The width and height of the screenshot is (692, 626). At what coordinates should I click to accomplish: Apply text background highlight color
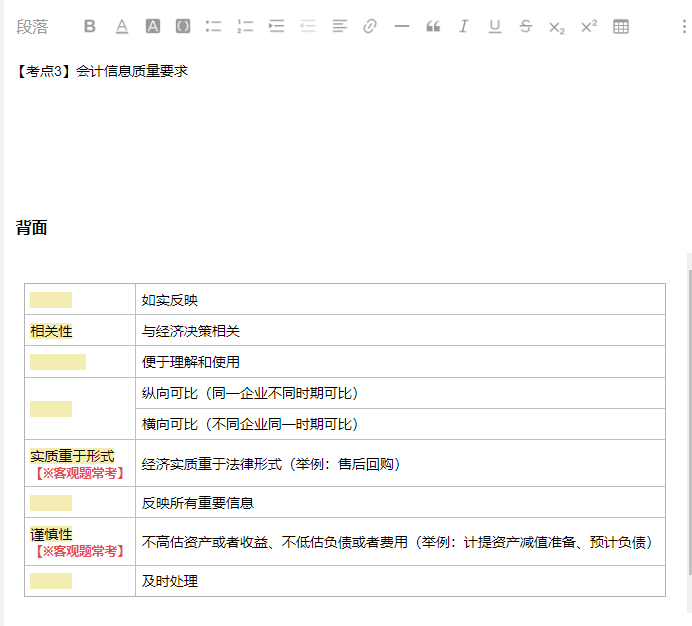153,26
